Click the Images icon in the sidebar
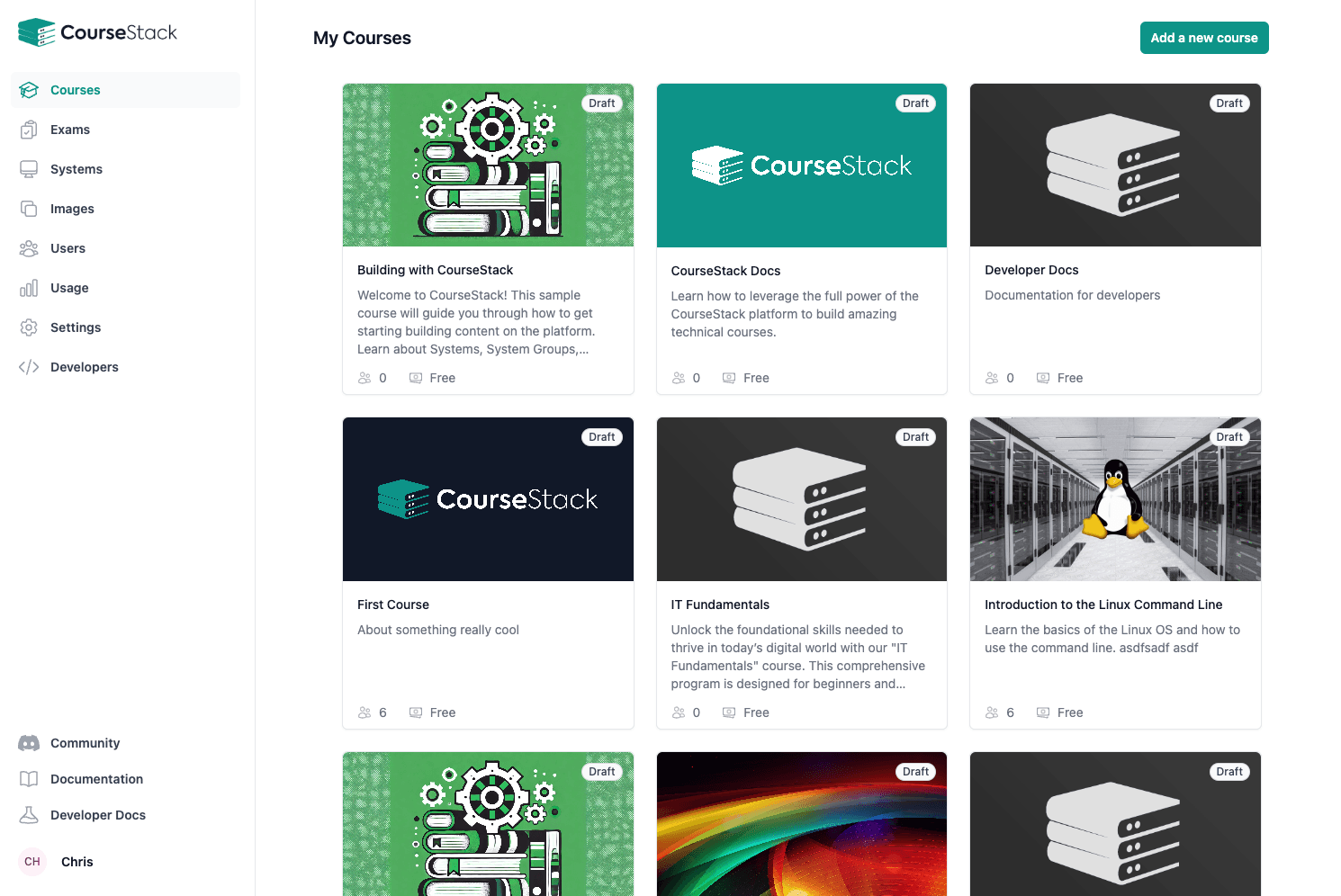Screen dimensions: 1341x896 click(30, 209)
